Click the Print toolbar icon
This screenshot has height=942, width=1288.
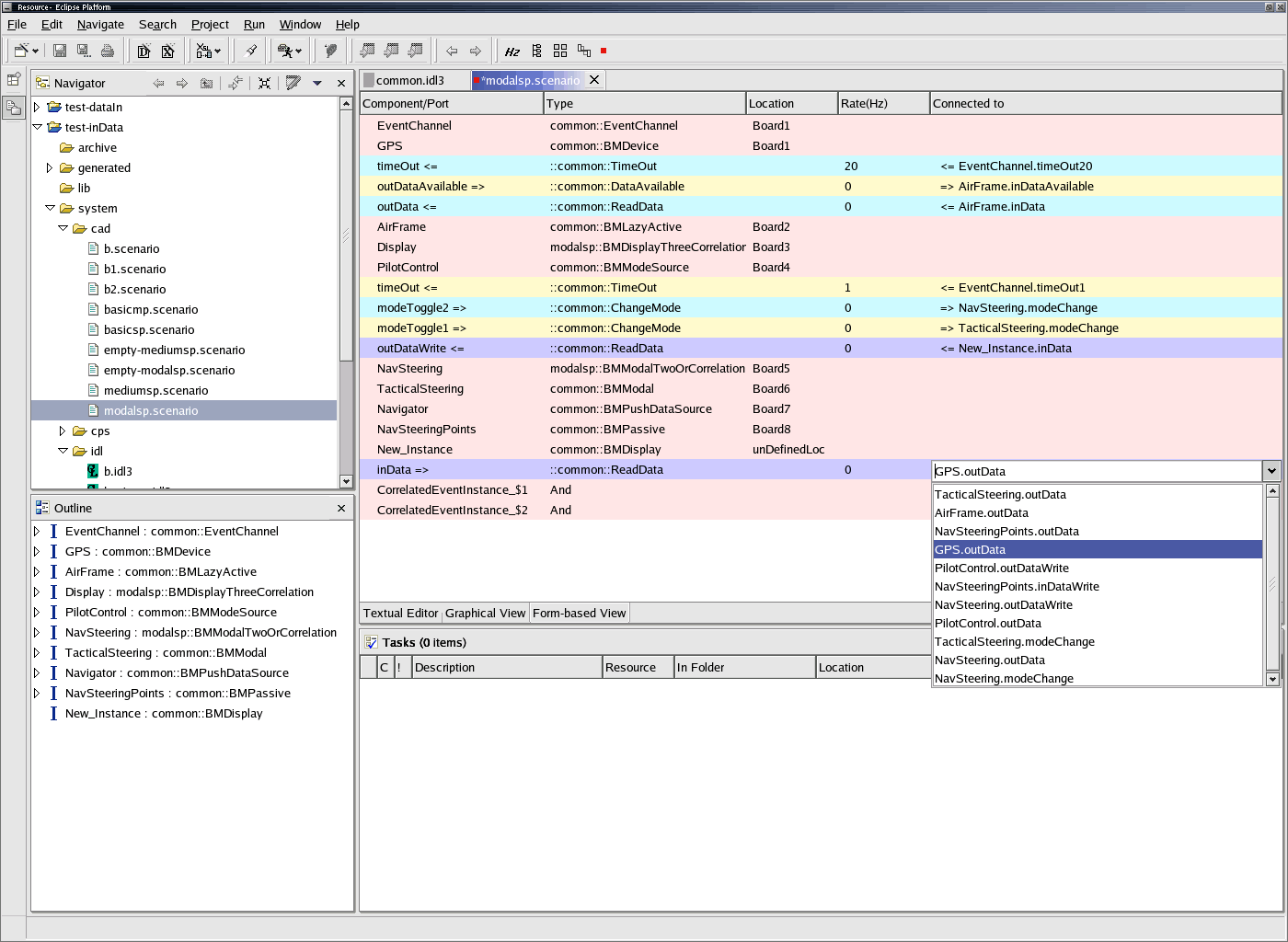[108, 51]
